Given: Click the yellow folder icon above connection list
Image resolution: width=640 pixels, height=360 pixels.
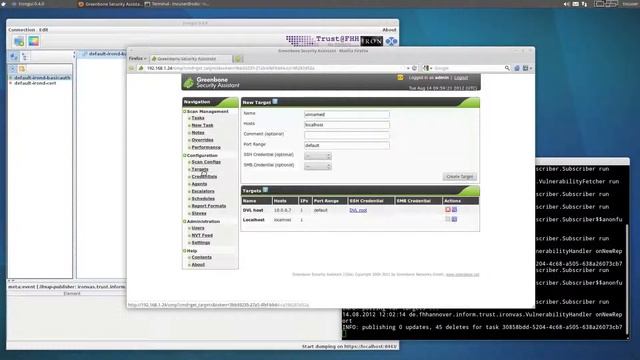Looking at the screenshot, I should click(x=22, y=69).
